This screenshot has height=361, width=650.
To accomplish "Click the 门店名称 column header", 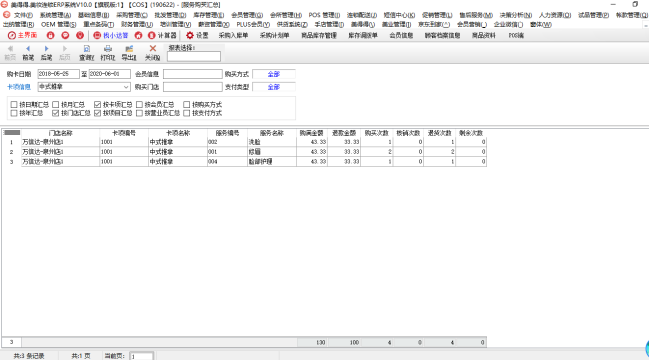I will (x=61, y=133).
